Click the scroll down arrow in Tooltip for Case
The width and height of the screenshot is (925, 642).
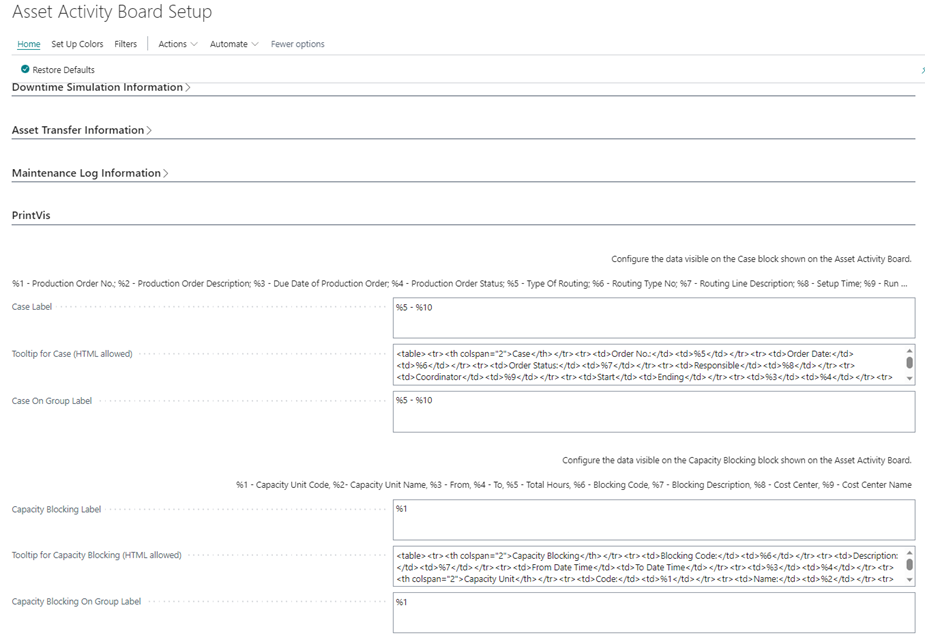909,378
